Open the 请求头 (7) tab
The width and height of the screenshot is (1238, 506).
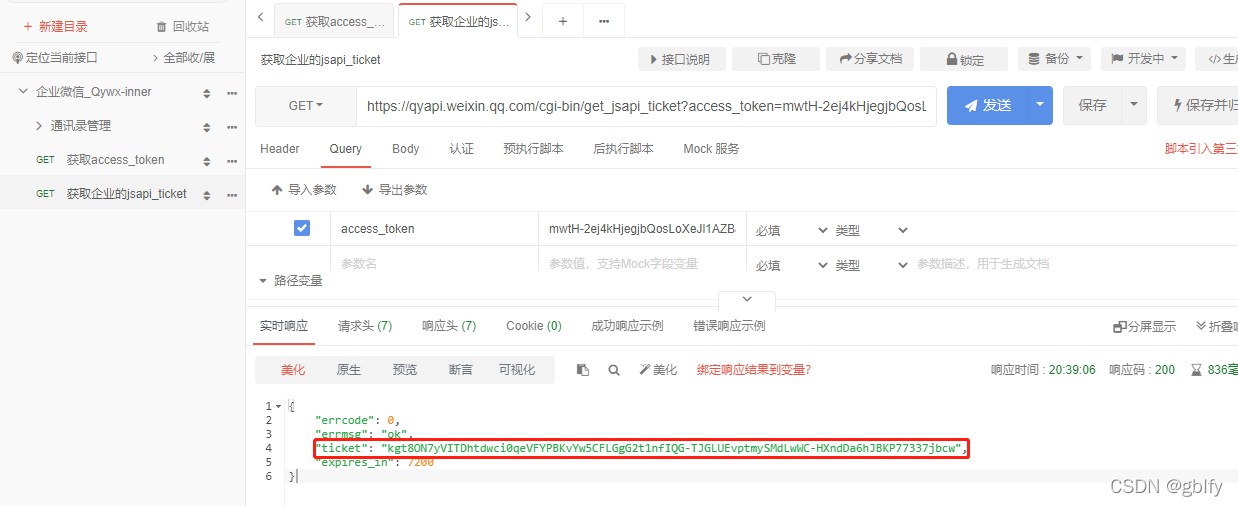pos(365,326)
